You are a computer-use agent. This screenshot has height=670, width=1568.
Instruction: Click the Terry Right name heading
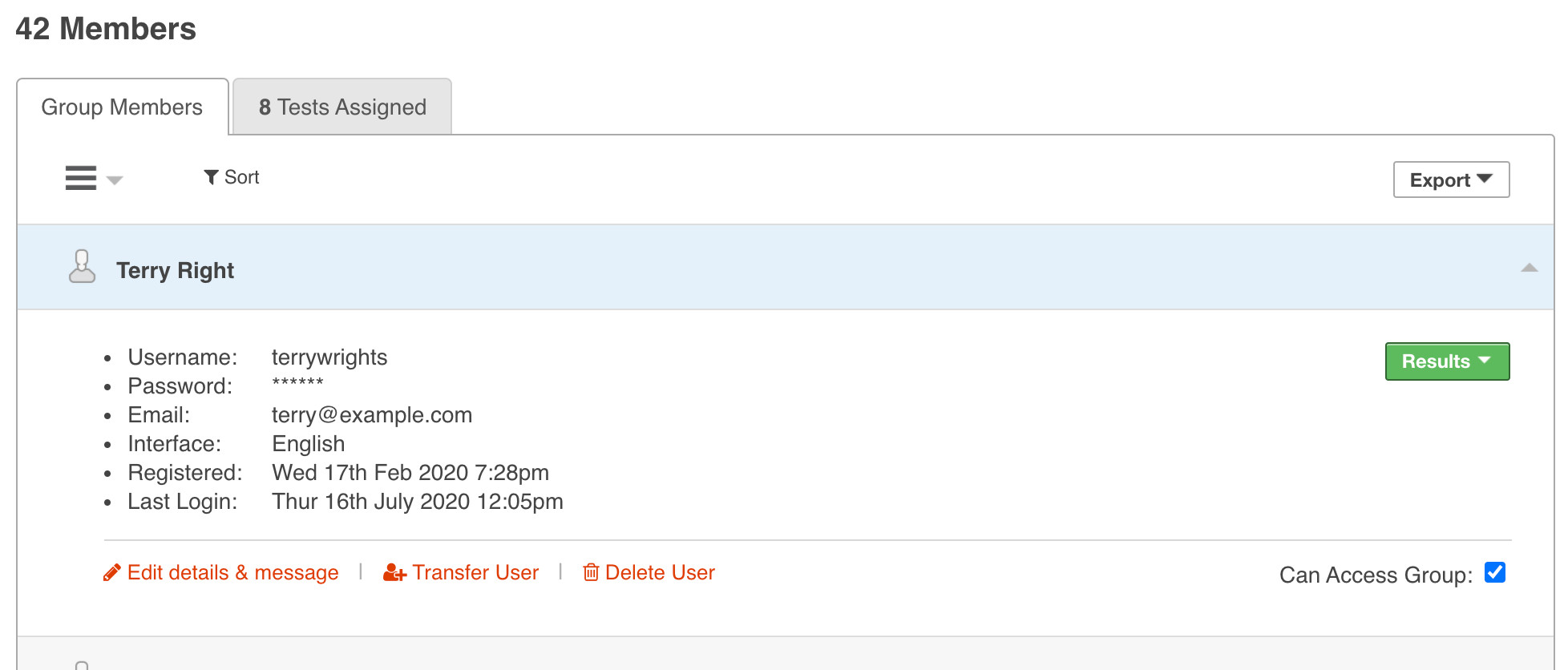[175, 271]
